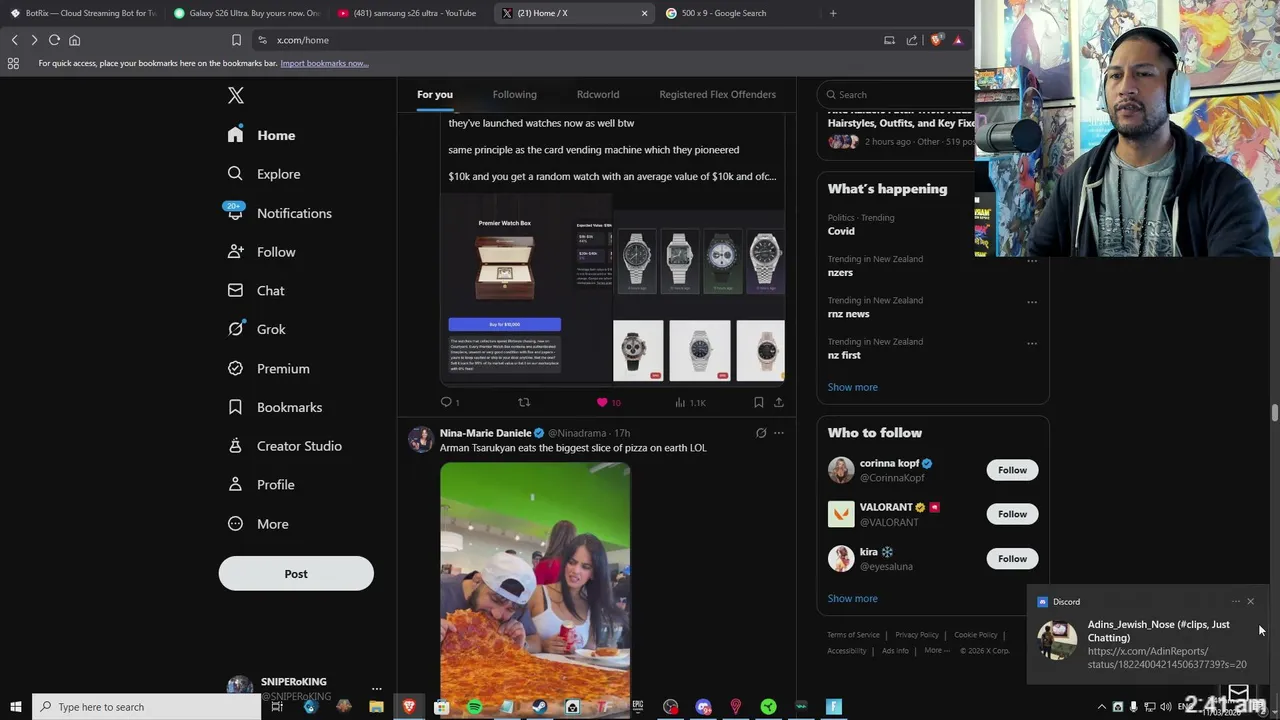This screenshot has height=720, width=1280.
Task: Switch to BotRix browser tab
Action: 83,13
